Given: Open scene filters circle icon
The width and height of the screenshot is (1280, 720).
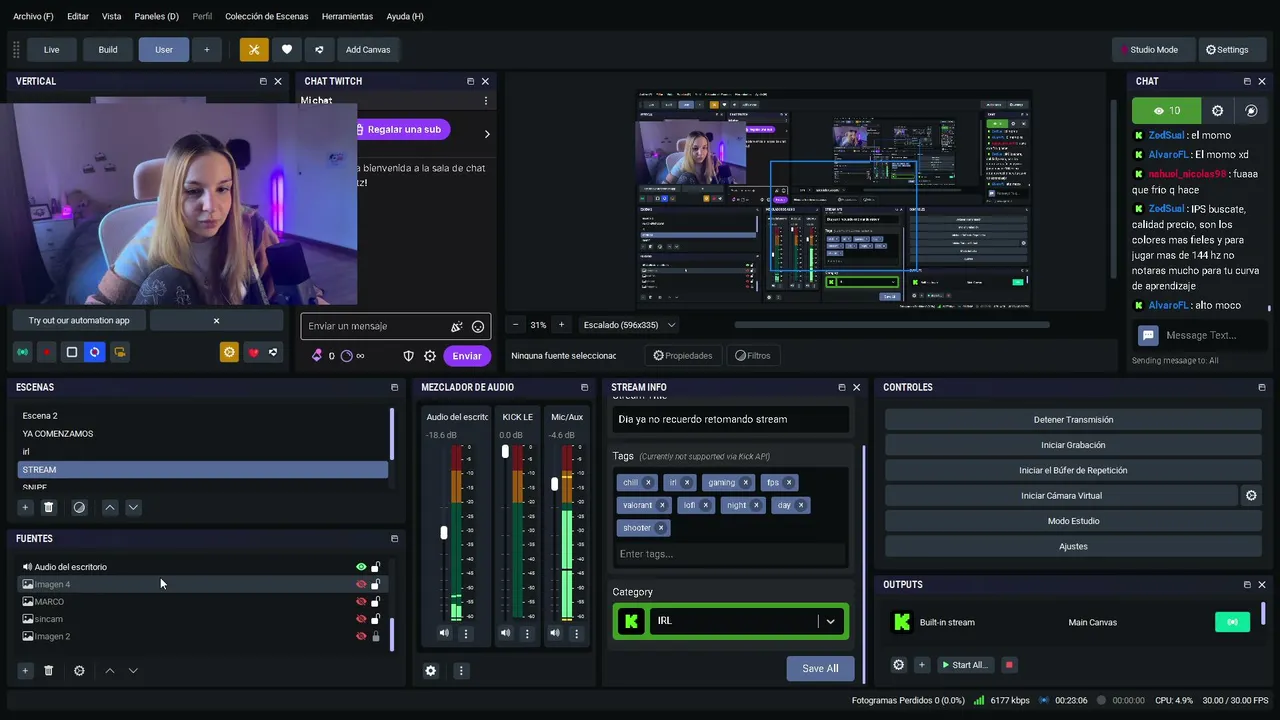Looking at the screenshot, I should tap(79, 507).
